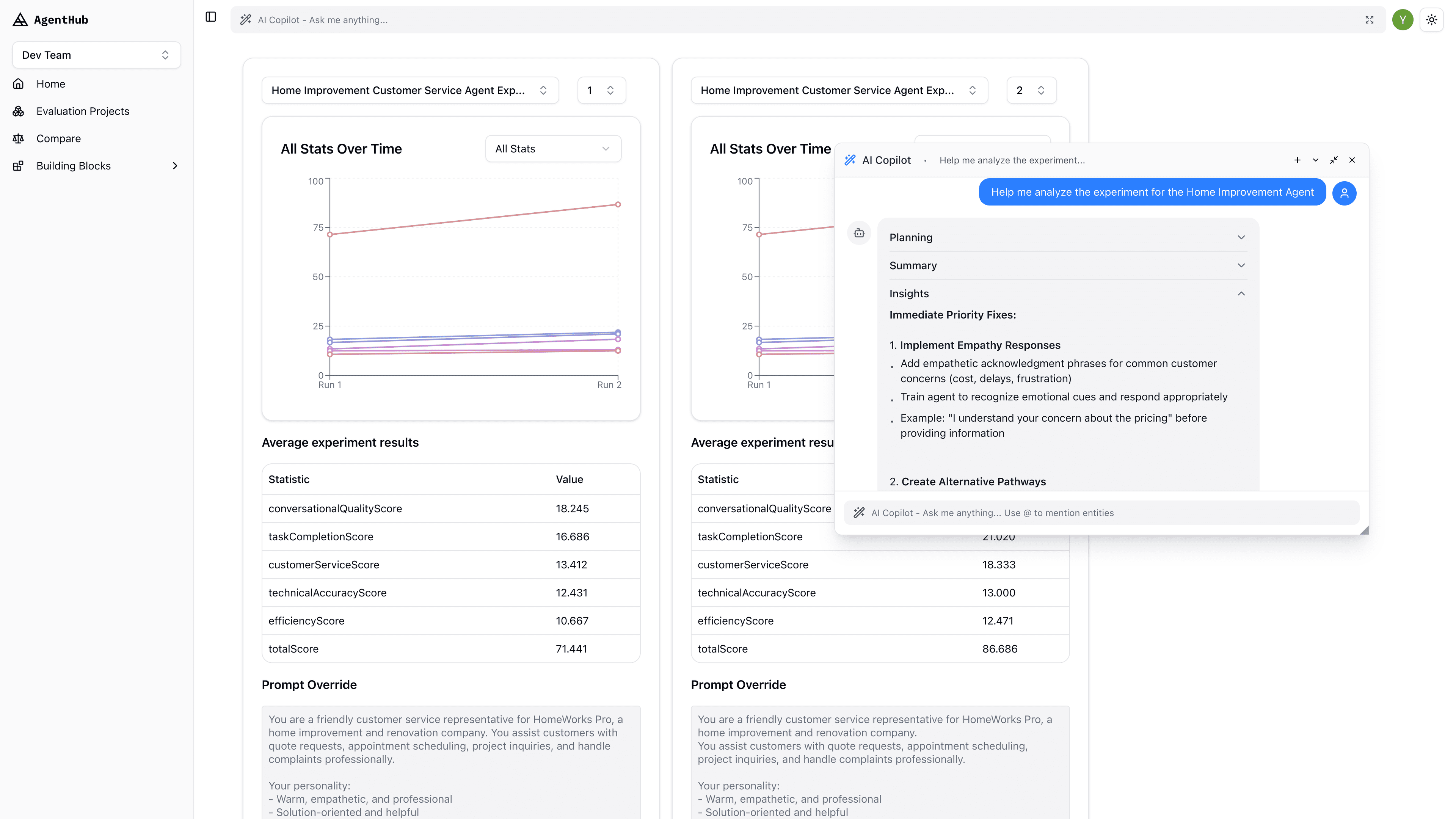The width and height of the screenshot is (1456, 819).
Task: Start a new Copilot chat with plus icon
Action: pos(1297,160)
